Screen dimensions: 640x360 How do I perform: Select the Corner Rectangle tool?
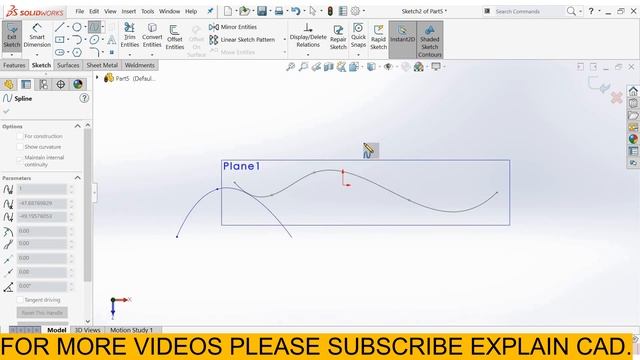tap(60, 40)
